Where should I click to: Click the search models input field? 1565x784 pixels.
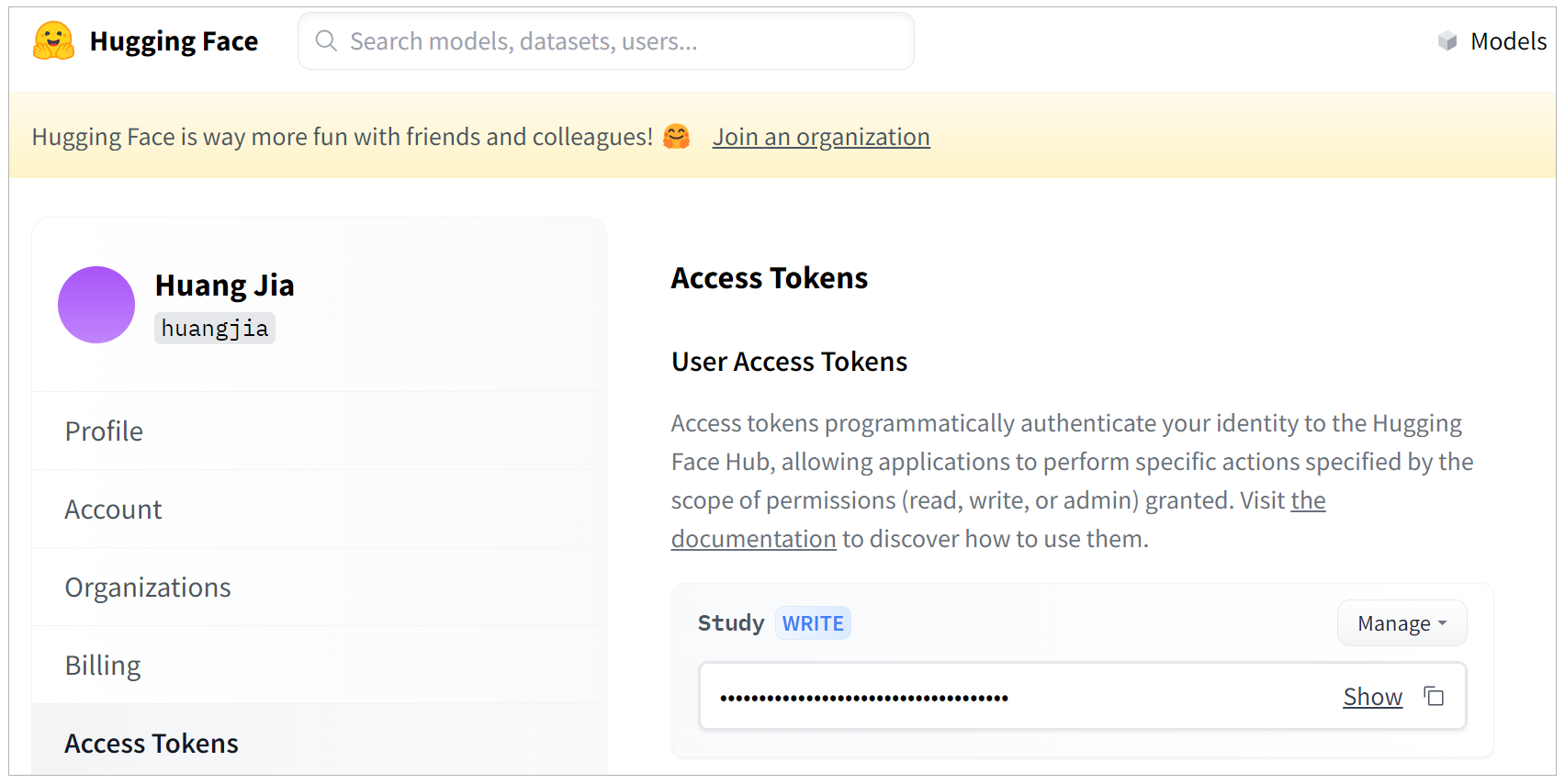[606, 41]
